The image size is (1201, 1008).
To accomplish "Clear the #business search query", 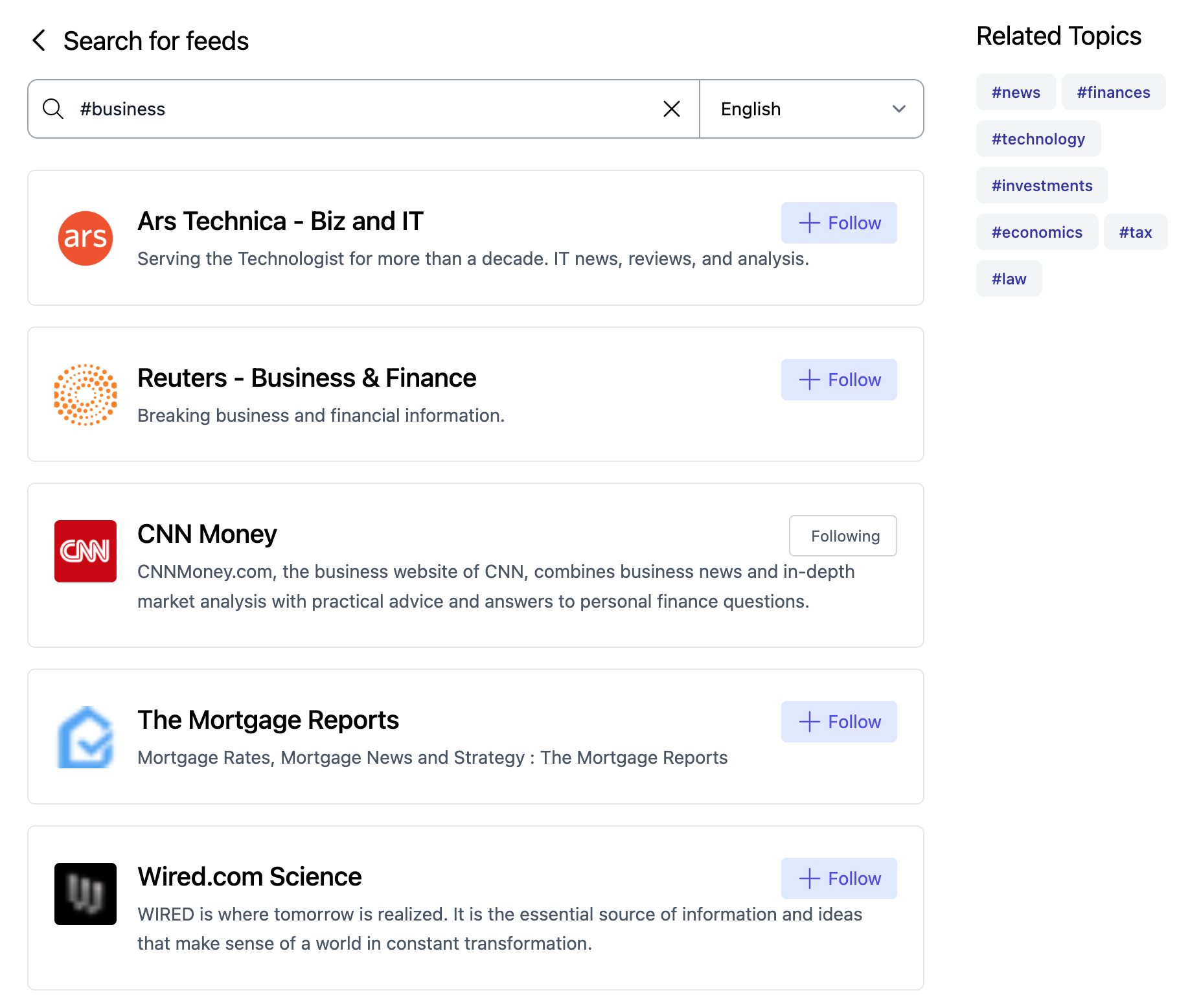I will click(x=672, y=109).
